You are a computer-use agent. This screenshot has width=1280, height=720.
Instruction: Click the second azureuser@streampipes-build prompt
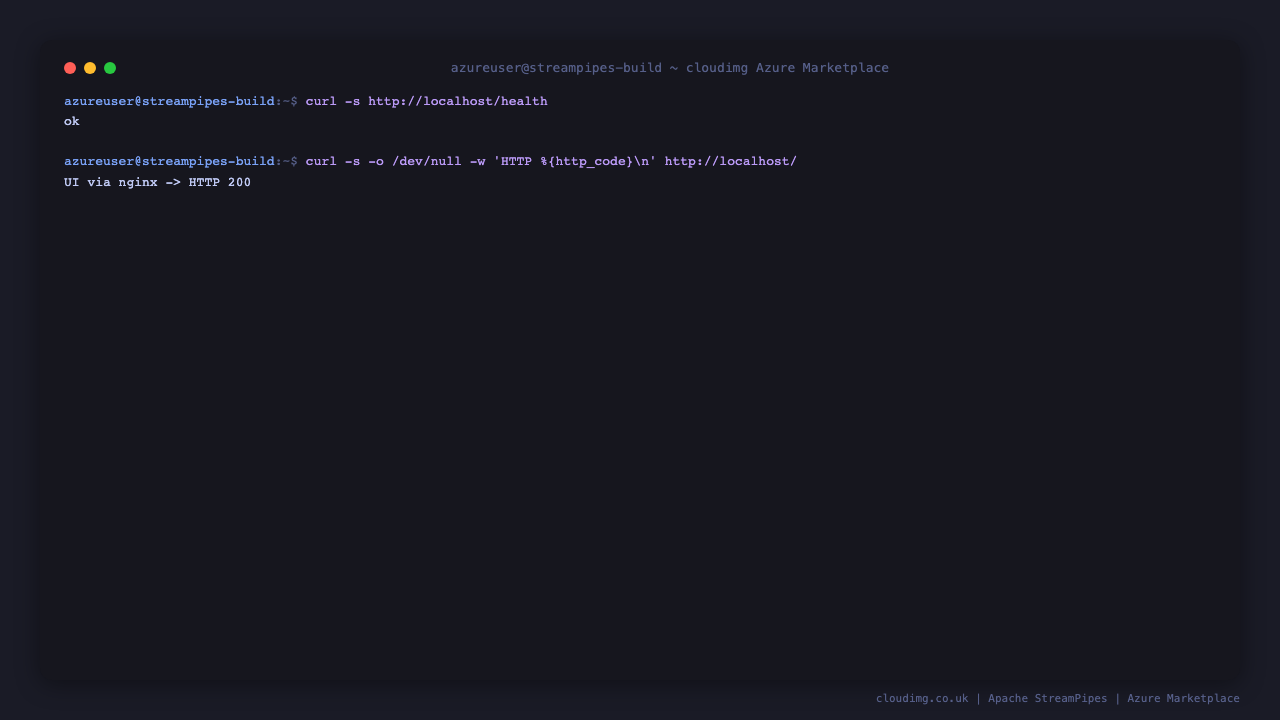click(x=181, y=161)
